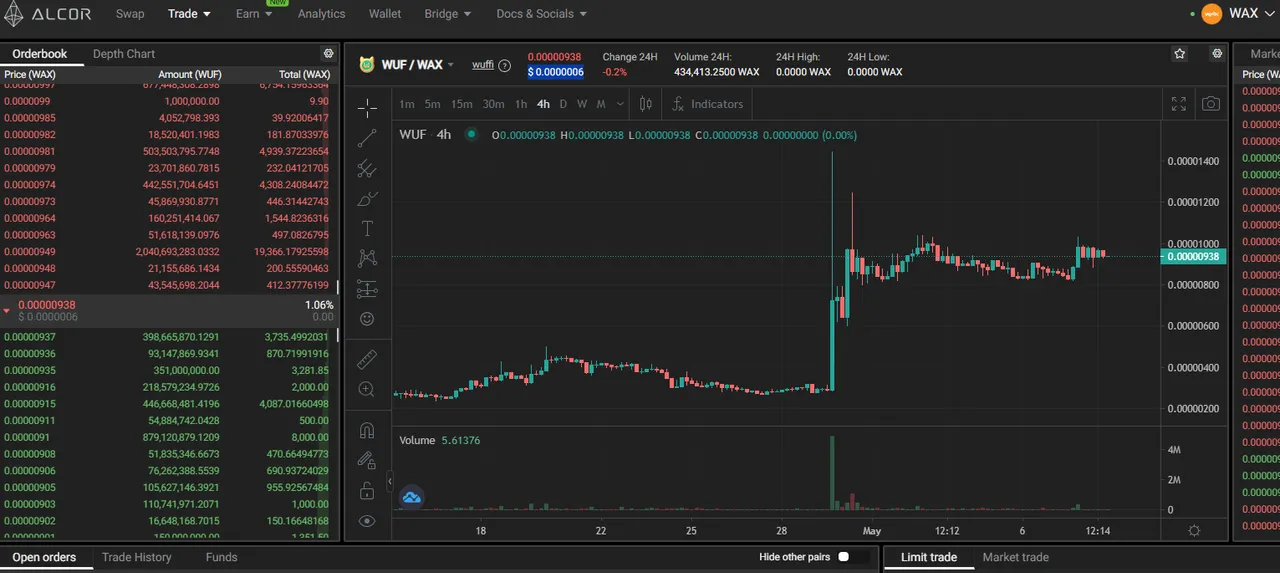The image size is (1280, 573).
Task: Select the 30m time interval
Action: 493,104
